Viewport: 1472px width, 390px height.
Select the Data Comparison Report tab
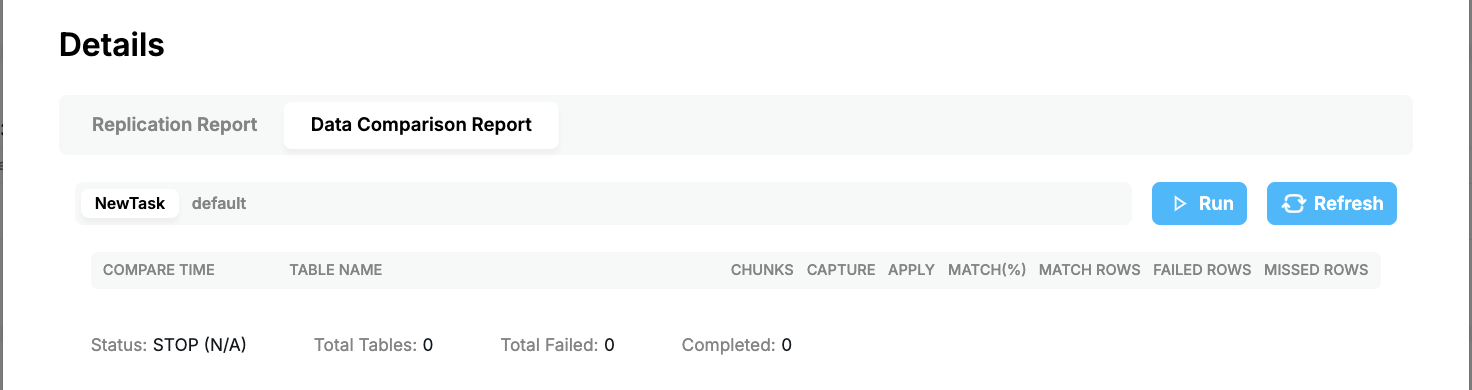tap(421, 125)
